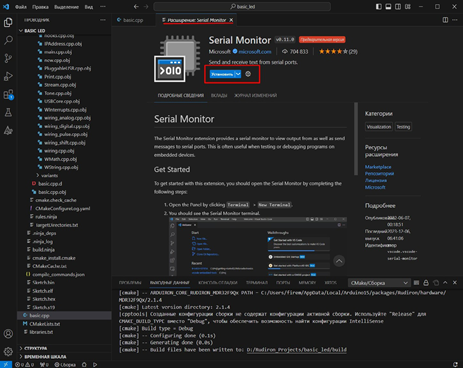
Task: Toggle primary side bar layout icon
Action: coord(379,7)
